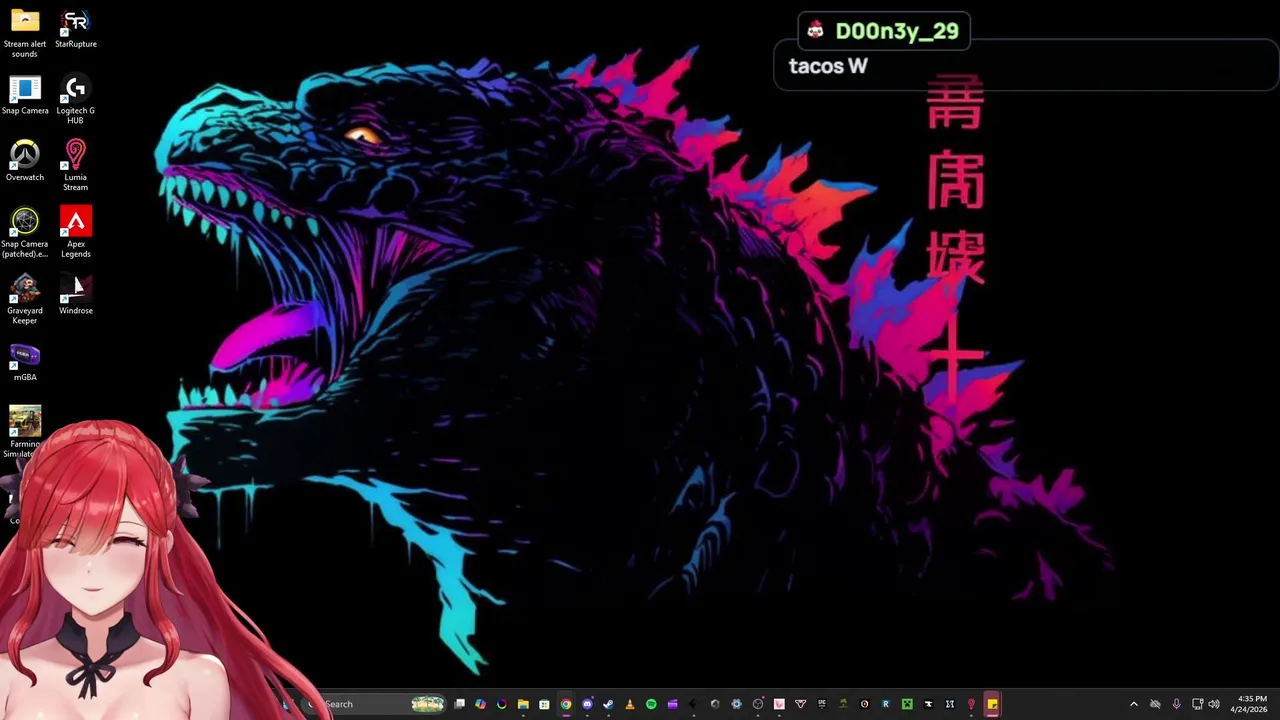The height and width of the screenshot is (720, 1280).
Task: Click the taskbar Search box
Action: tap(375, 704)
